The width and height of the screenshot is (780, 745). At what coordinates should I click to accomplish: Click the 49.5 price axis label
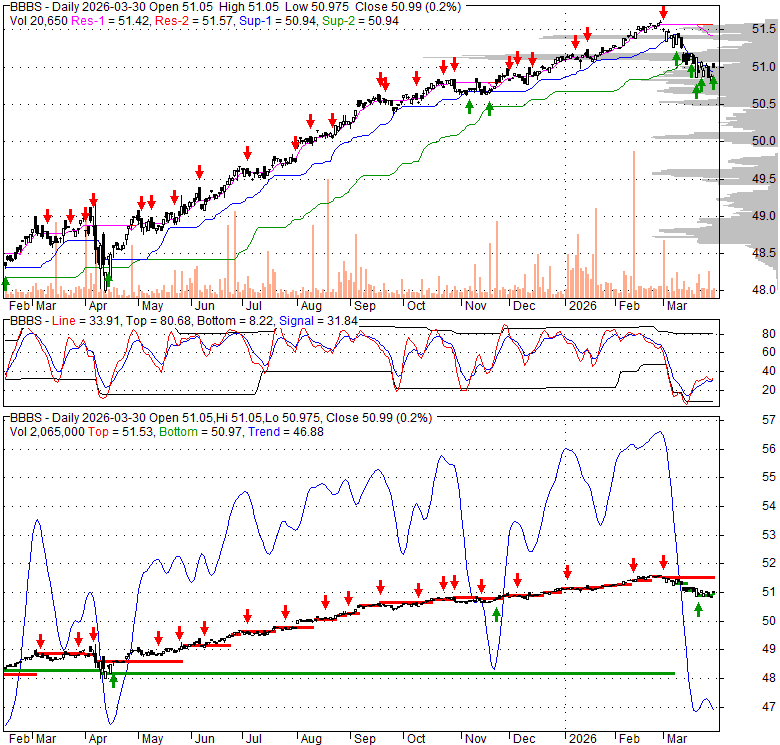763,179
